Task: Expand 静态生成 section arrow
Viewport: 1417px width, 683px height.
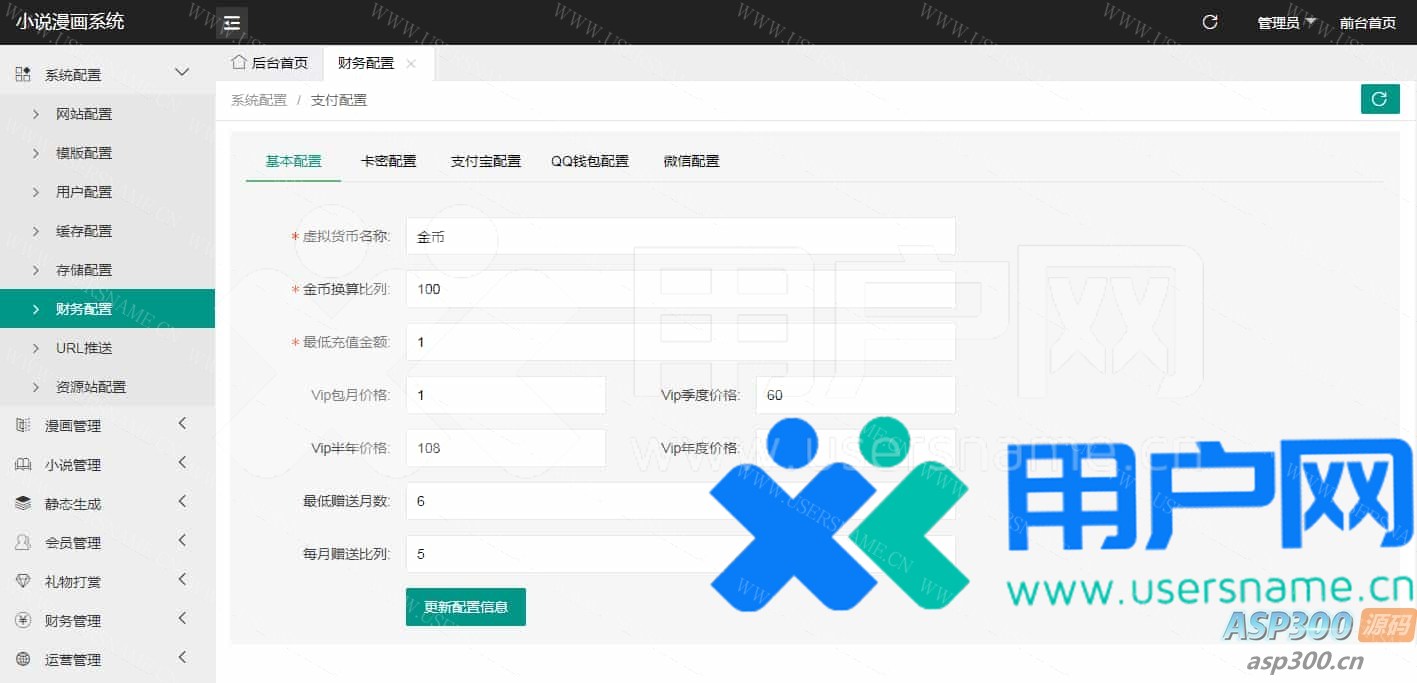Action: (182, 502)
